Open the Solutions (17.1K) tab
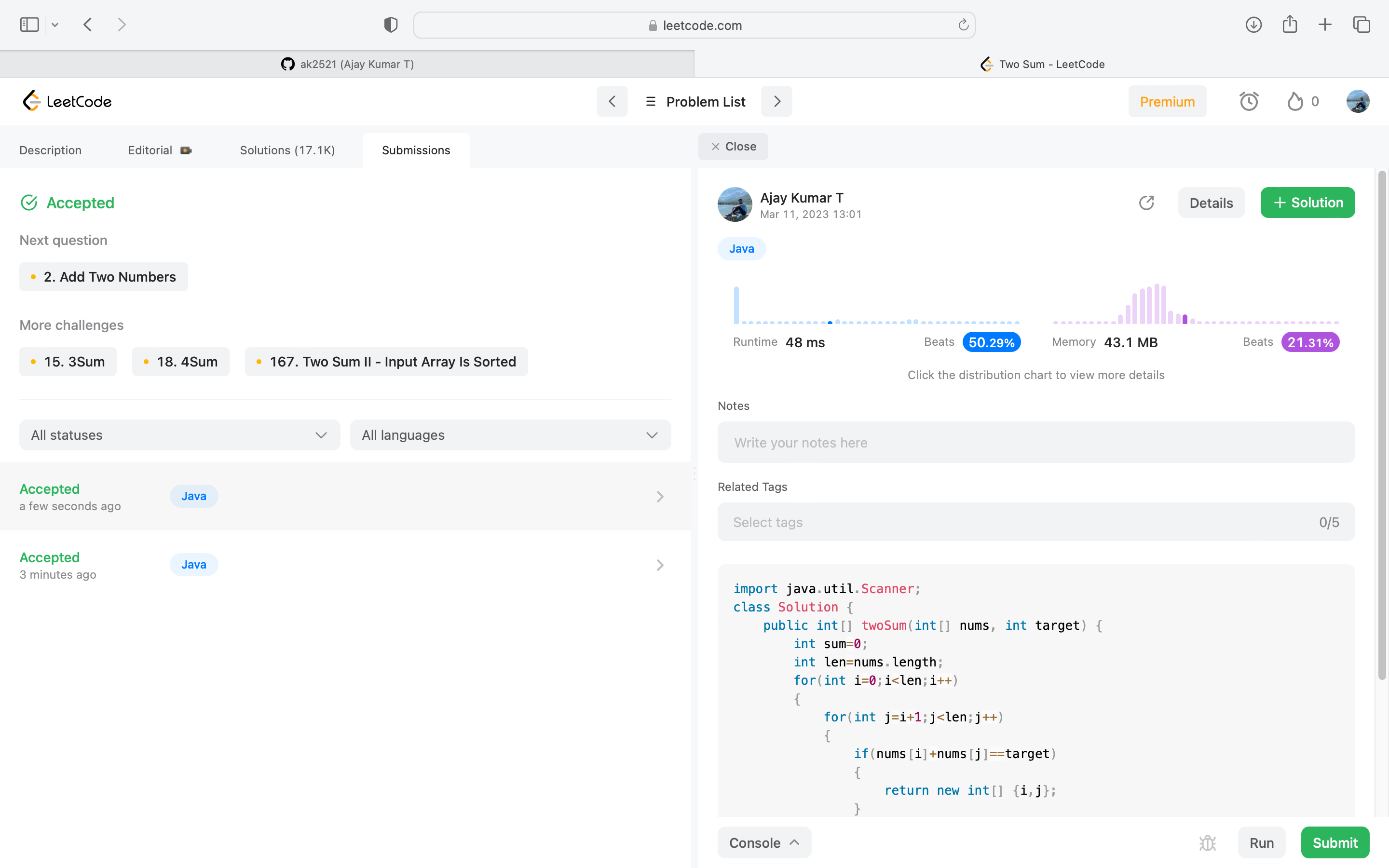1389x868 pixels. (287, 150)
